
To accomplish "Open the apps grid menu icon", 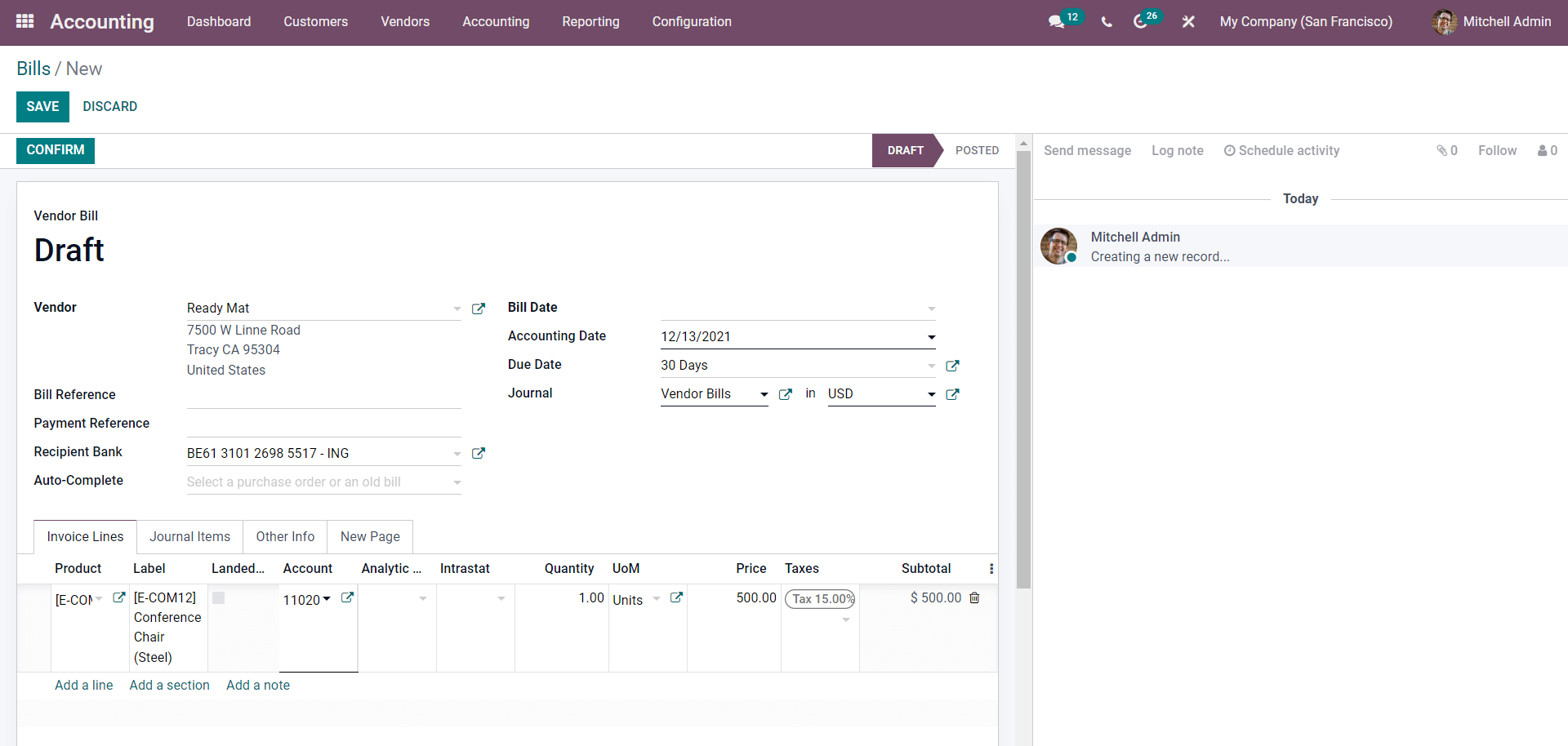I will point(24,21).
